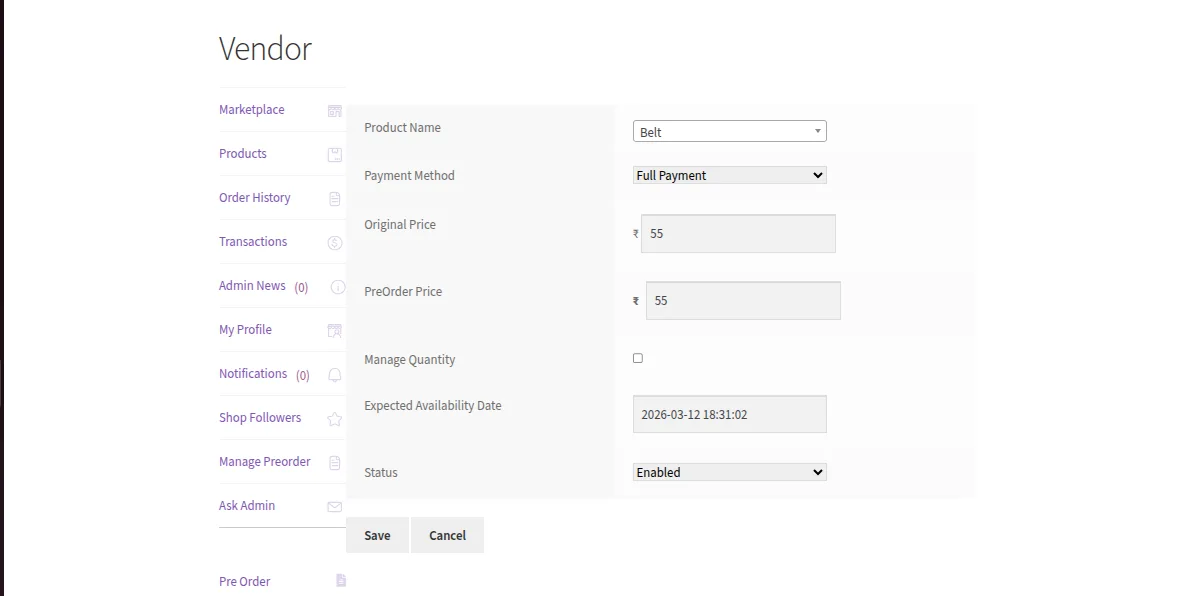The height and width of the screenshot is (596, 1202).
Task: Click the PreOrder Price input field
Action: (742, 301)
